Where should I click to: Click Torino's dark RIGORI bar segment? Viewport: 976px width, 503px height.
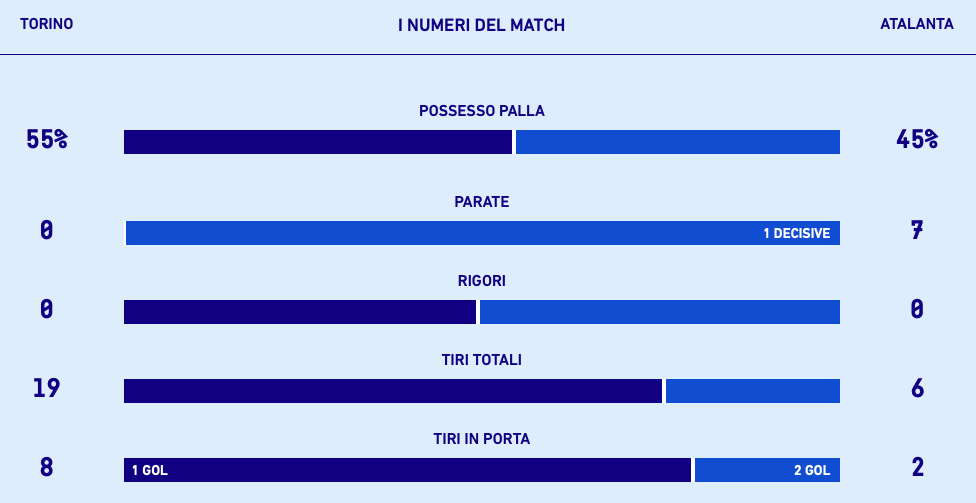[x=299, y=312]
